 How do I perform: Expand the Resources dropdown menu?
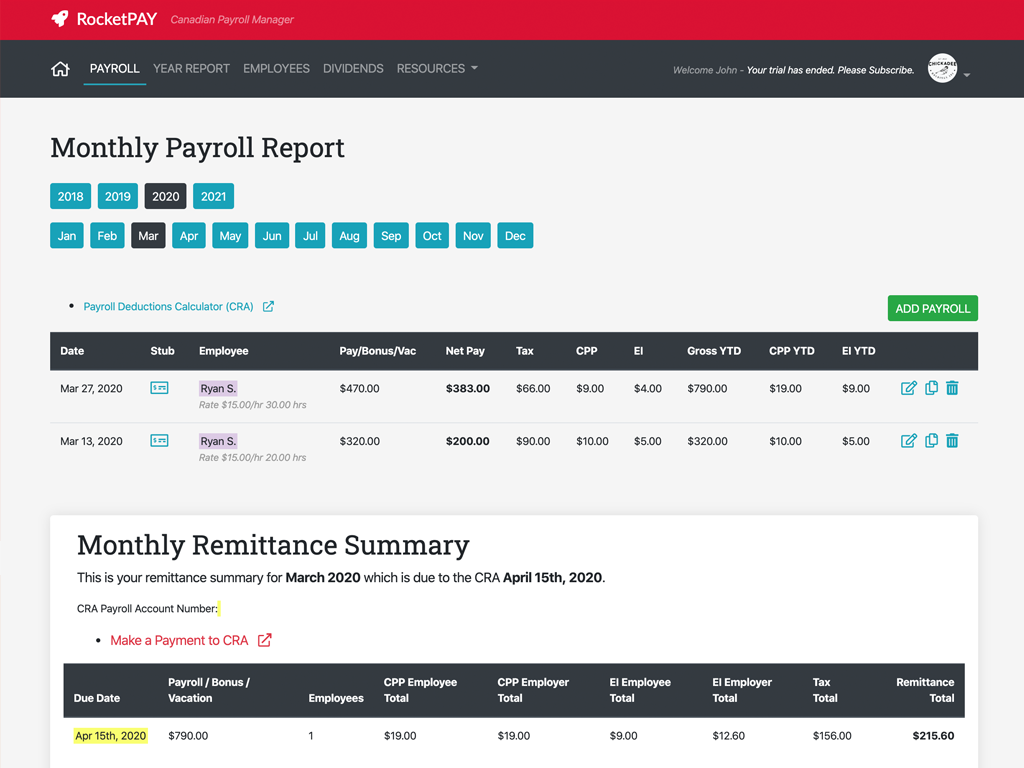click(x=437, y=69)
